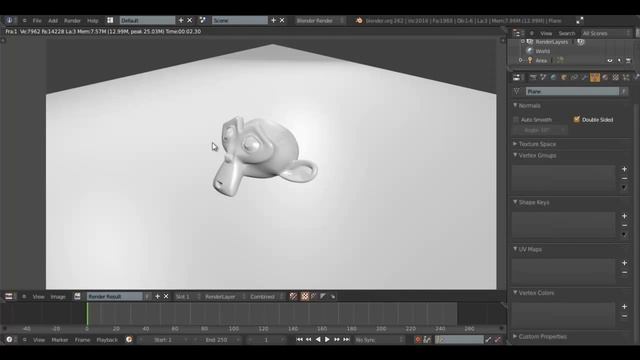Click the scene browse icon
The width and height of the screenshot is (640, 360).
pyautogui.click(x=203, y=20)
